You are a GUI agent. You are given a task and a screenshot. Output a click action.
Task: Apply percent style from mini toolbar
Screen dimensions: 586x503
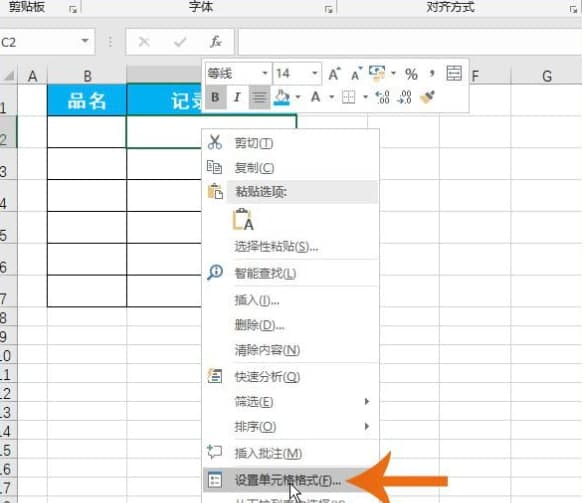coord(411,74)
